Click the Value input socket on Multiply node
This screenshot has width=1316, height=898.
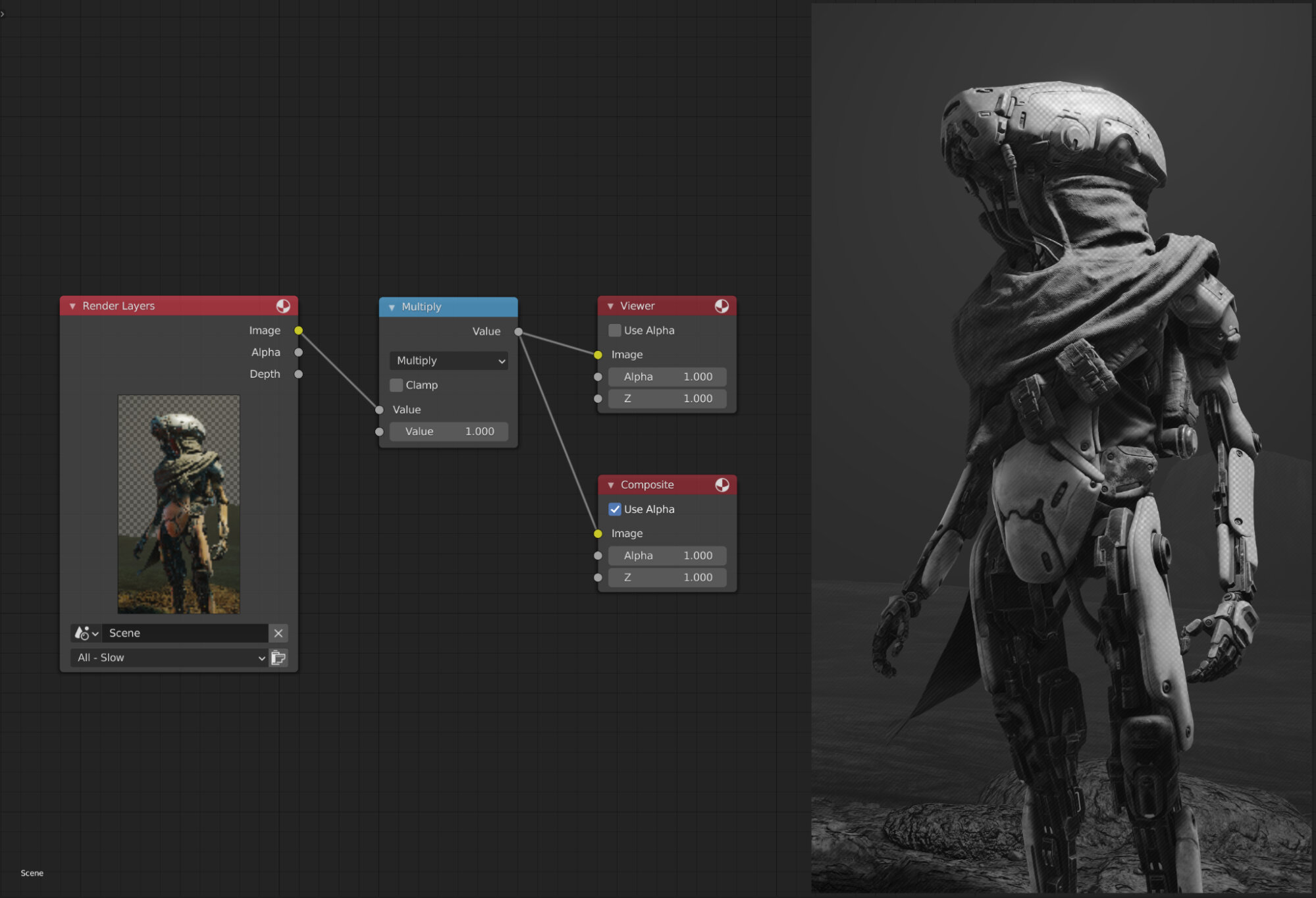[379, 409]
